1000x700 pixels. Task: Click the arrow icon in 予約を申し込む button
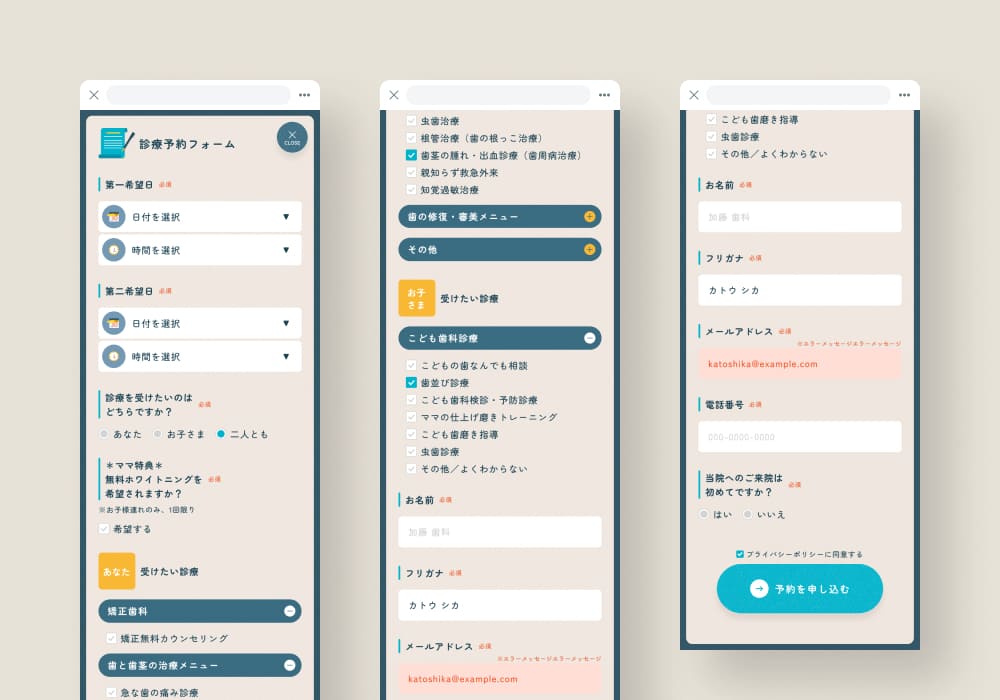[759, 589]
